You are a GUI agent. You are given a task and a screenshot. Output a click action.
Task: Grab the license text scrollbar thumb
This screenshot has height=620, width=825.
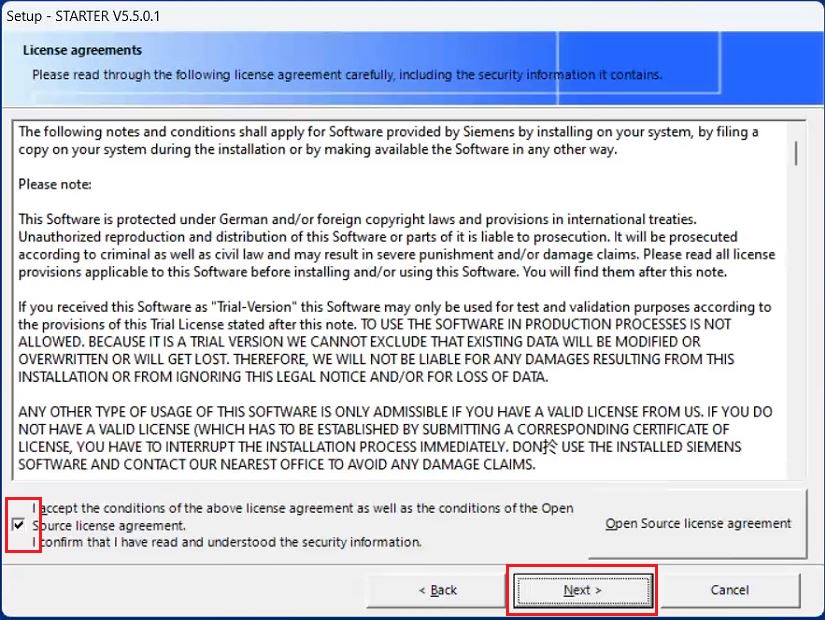[x=796, y=151]
